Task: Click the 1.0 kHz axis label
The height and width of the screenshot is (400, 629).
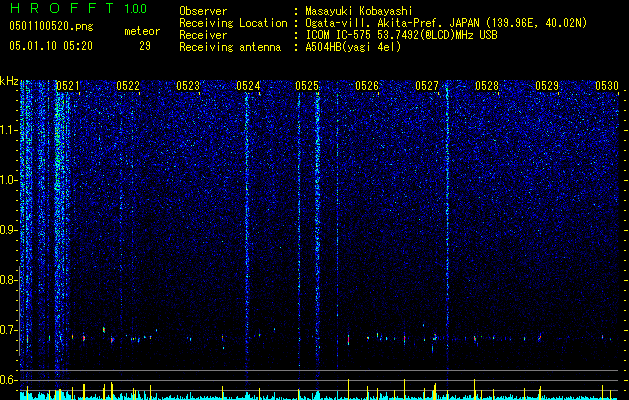Action: pos(8,181)
